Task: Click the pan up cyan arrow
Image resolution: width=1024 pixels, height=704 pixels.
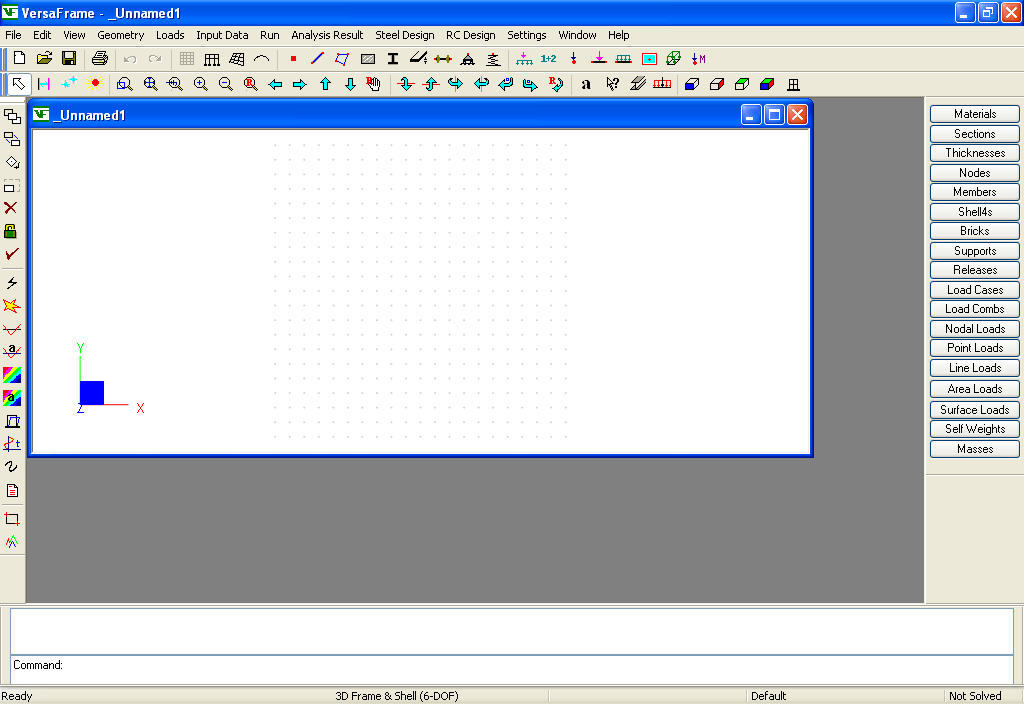Action: pos(325,84)
